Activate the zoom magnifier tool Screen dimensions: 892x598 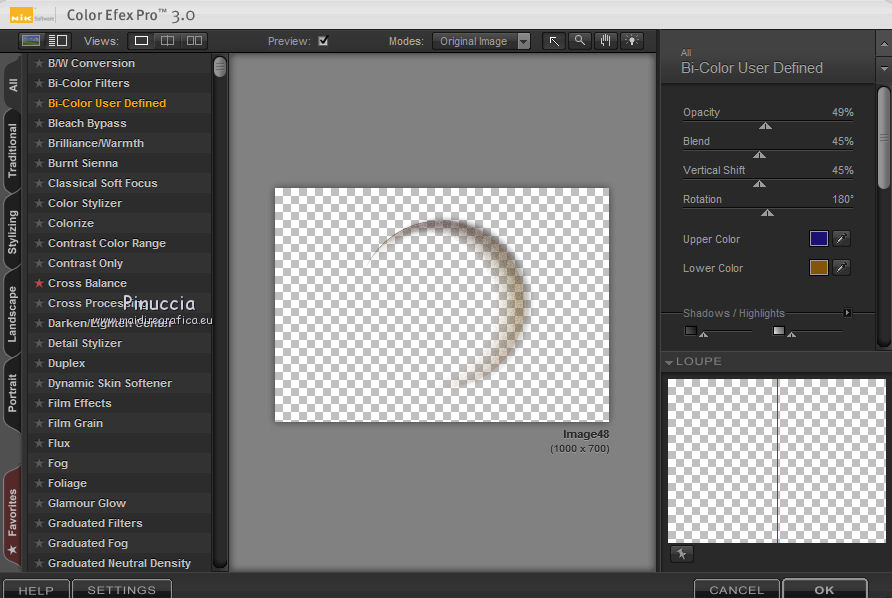tap(580, 41)
